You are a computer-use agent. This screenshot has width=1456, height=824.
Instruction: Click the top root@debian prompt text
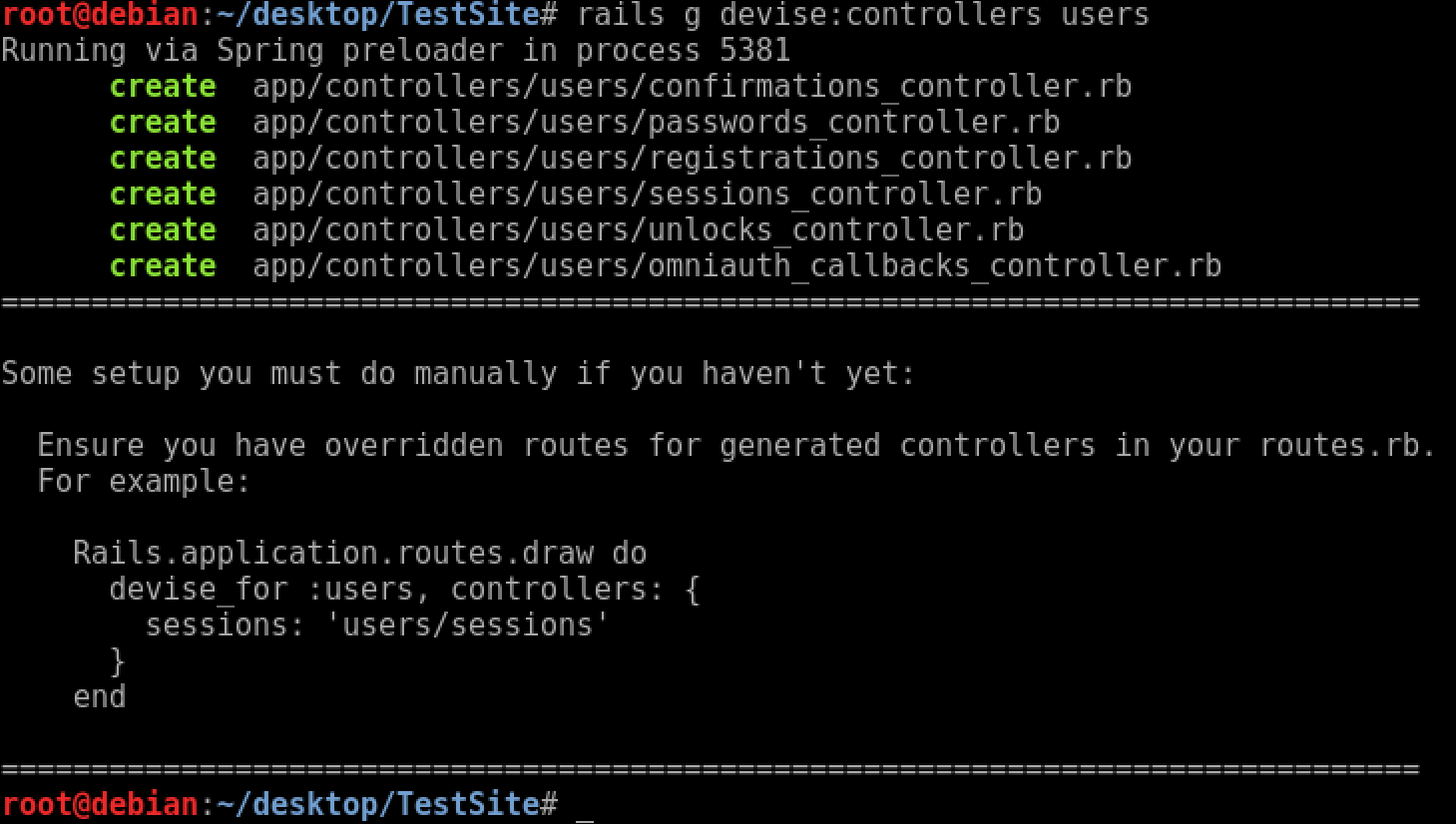[x=100, y=15]
